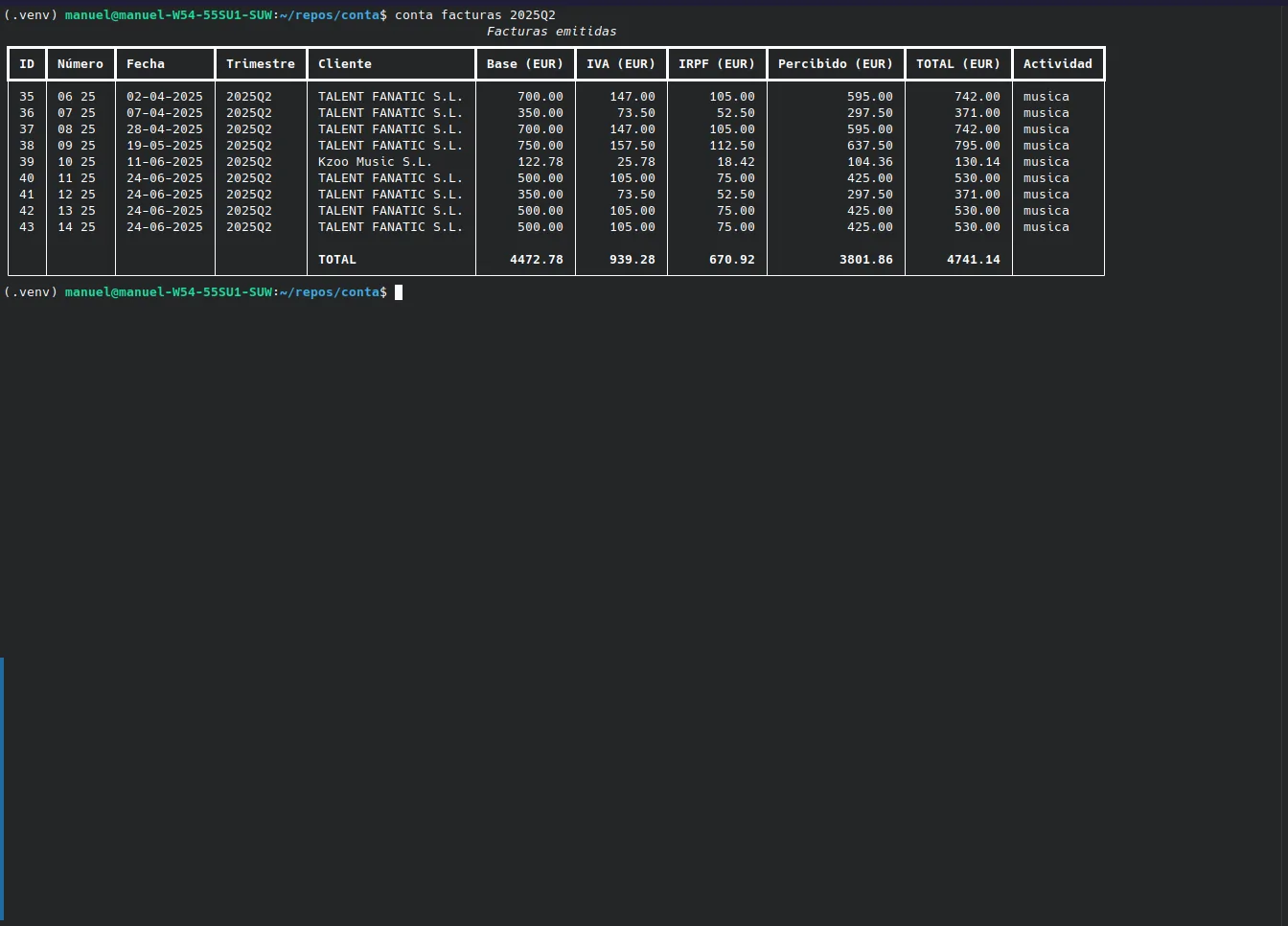Image resolution: width=1288 pixels, height=926 pixels.
Task: Click the blue bar on the left edge
Action: (2, 788)
